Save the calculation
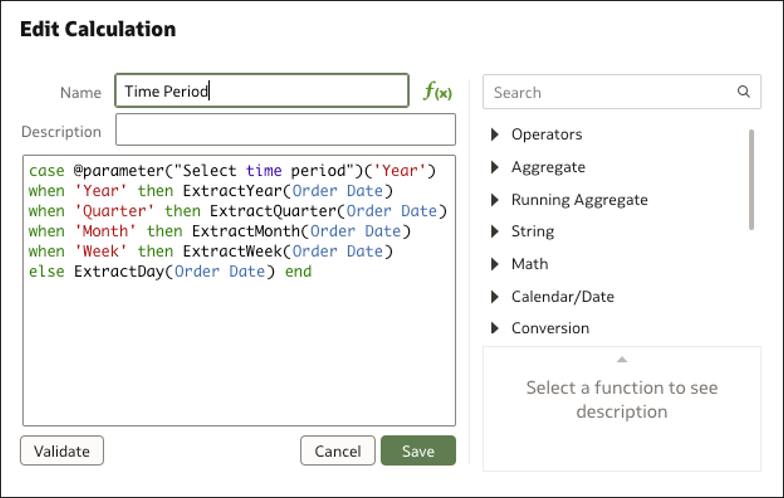The height and width of the screenshot is (498, 784). 418,451
